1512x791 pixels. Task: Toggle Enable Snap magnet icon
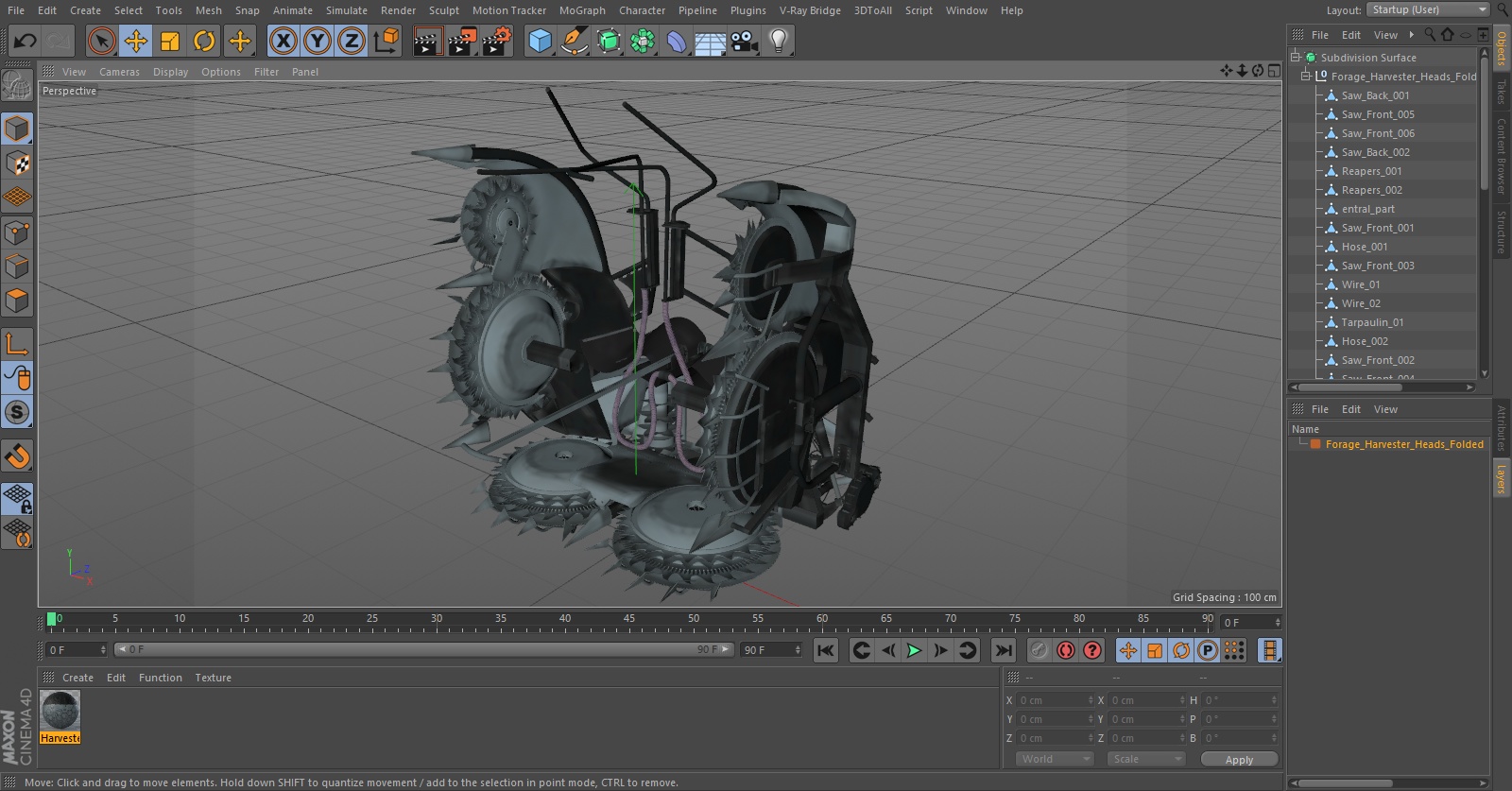click(x=17, y=456)
